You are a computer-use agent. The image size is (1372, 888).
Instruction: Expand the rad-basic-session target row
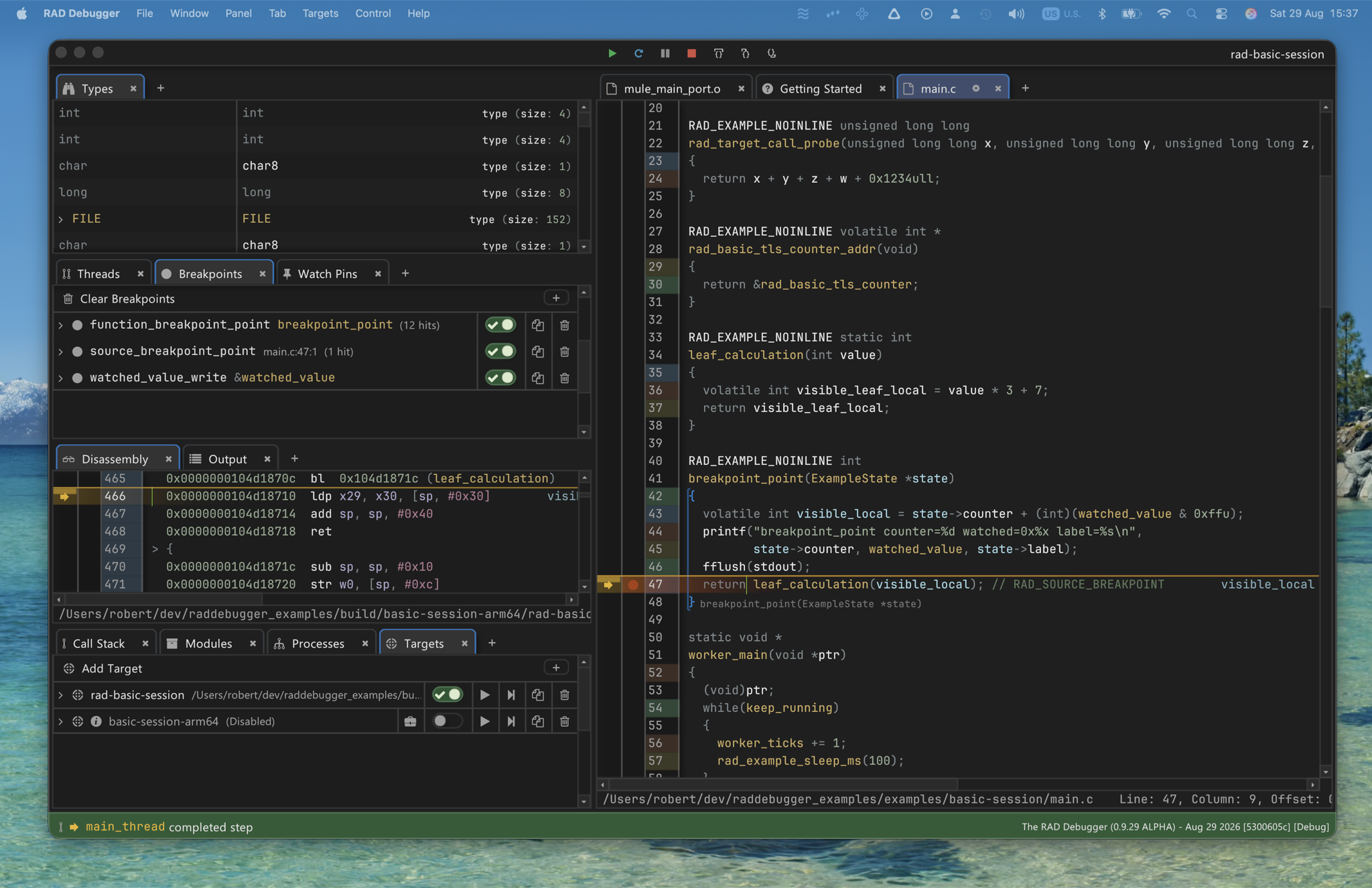tap(61, 695)
